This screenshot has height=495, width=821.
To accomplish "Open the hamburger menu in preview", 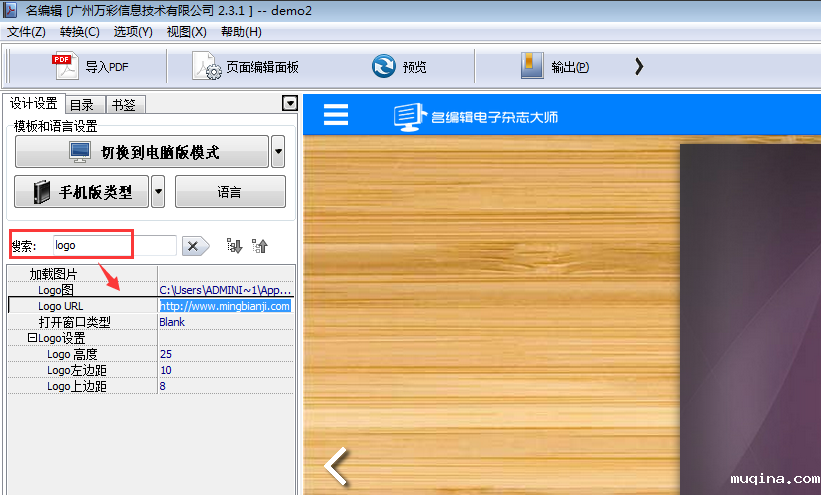I will pos(336,115).
